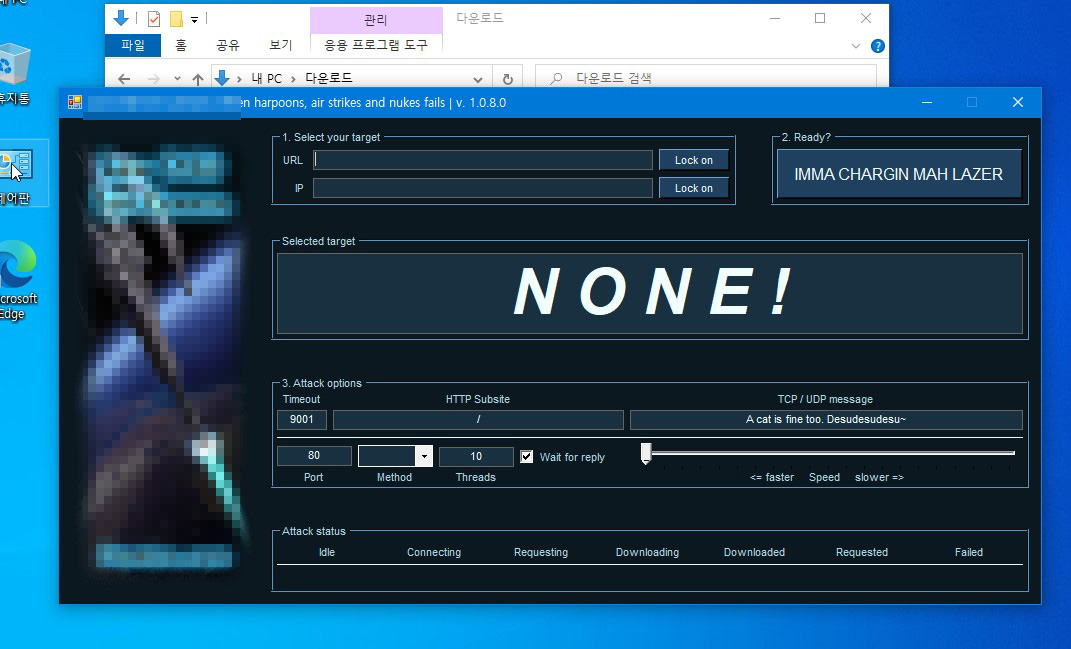Go up one folder with the up arrow
This screenshot has width=1071, height=649.
coord(197,79)
